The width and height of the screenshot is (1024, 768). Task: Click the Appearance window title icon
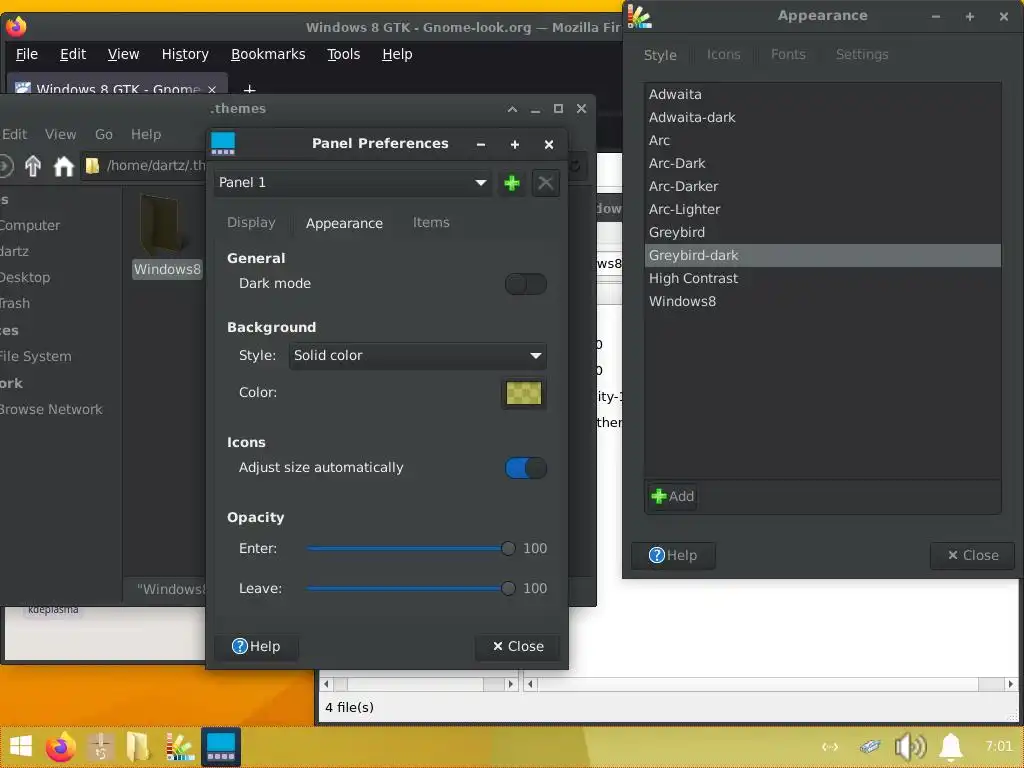click(x=639, y=16)
